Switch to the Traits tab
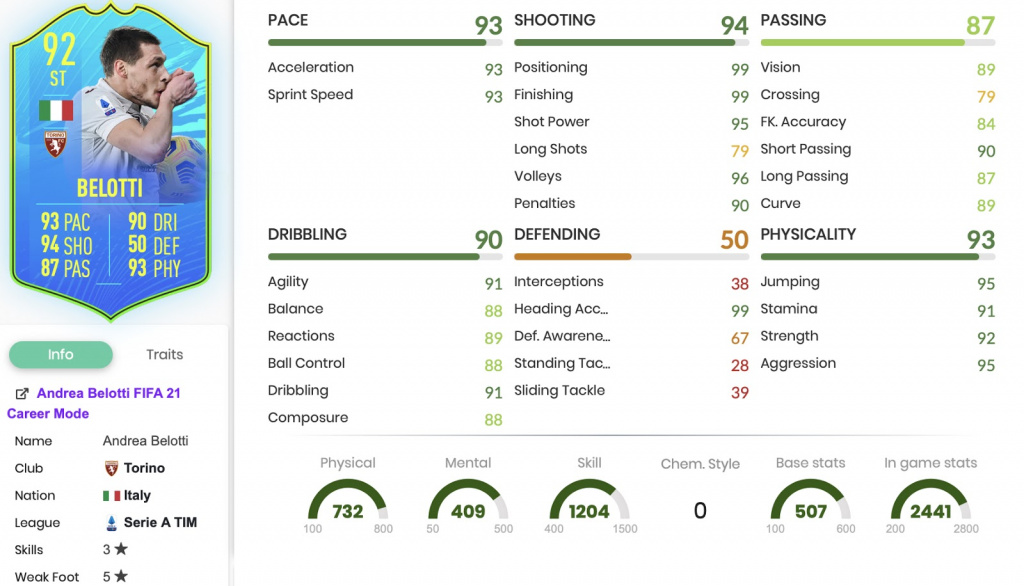This screenshot has width=1024, height=586. pyautogui.click(x=164, y=354)
